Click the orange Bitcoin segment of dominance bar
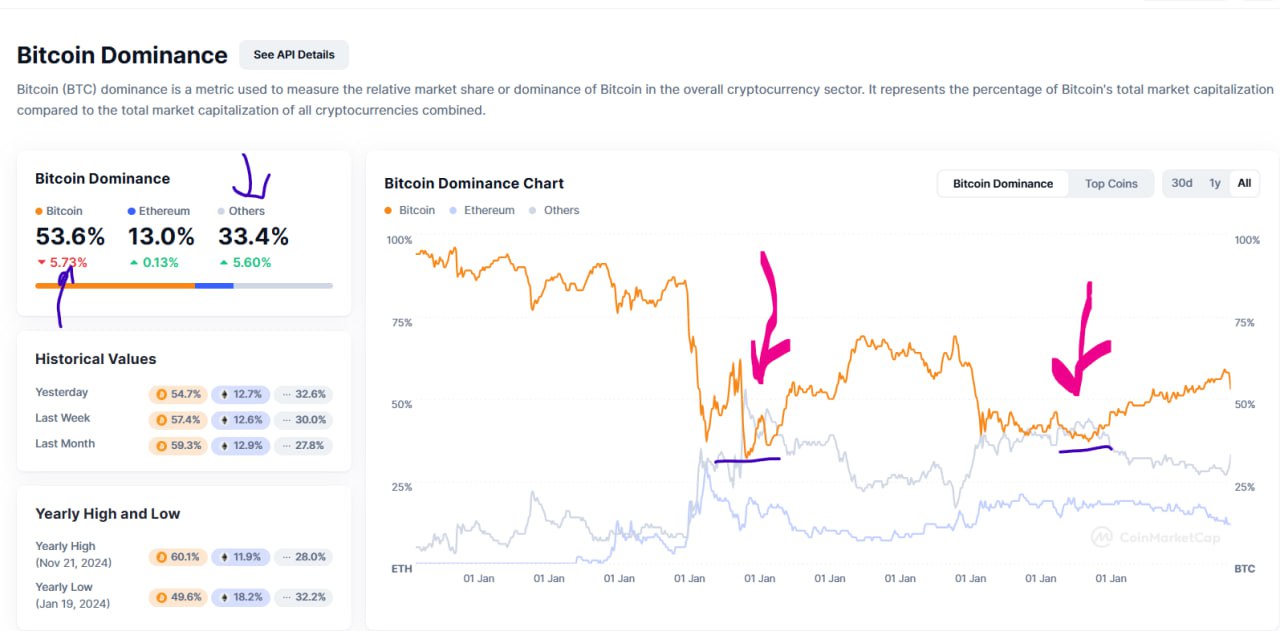The image size is (1280, 631). (x=115, y=286)
